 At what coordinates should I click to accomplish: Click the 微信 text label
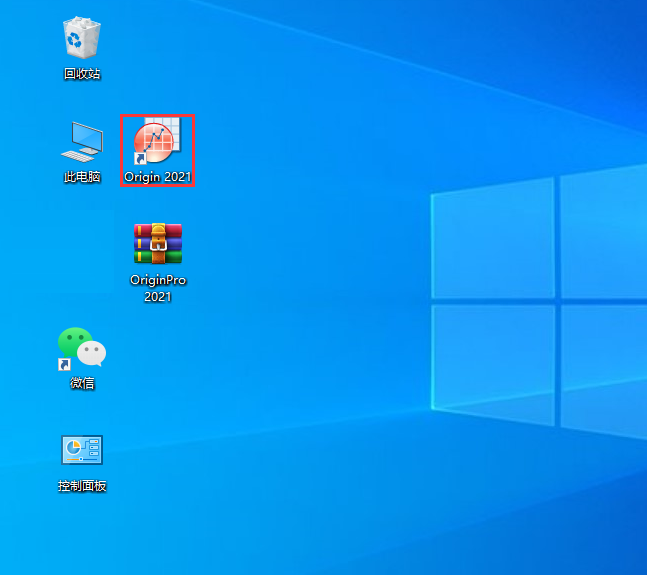coord(82,383)
